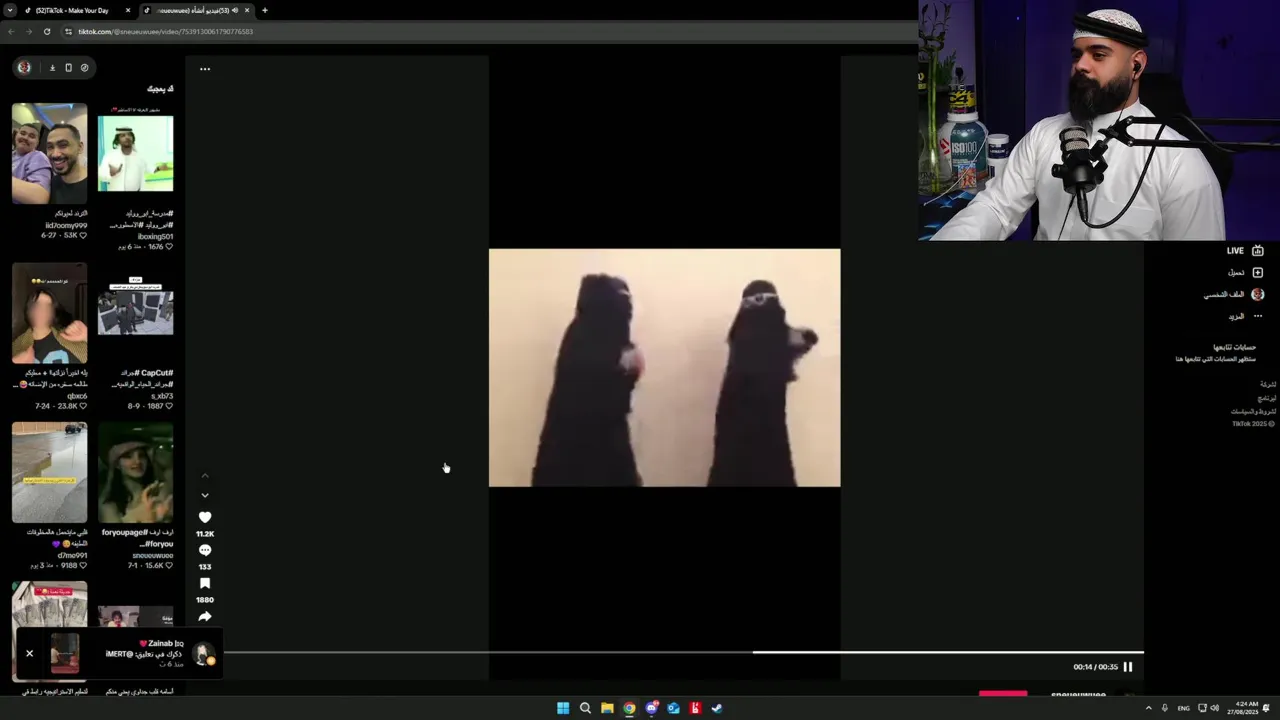Click the 11.2K likes count
The width and height of the screenshot is (1280, 720).
pyautogui.click(x=205, y=534)
